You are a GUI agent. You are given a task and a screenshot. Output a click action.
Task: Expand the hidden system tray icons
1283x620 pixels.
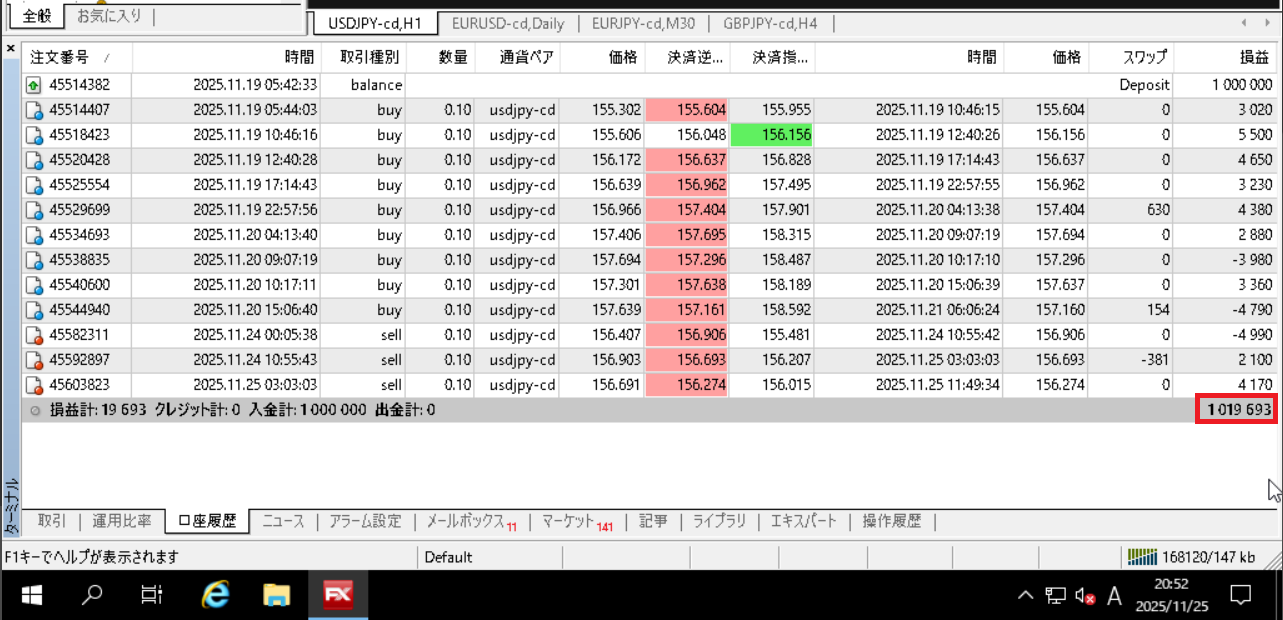pyautogui.click(x=1025, y=596)
